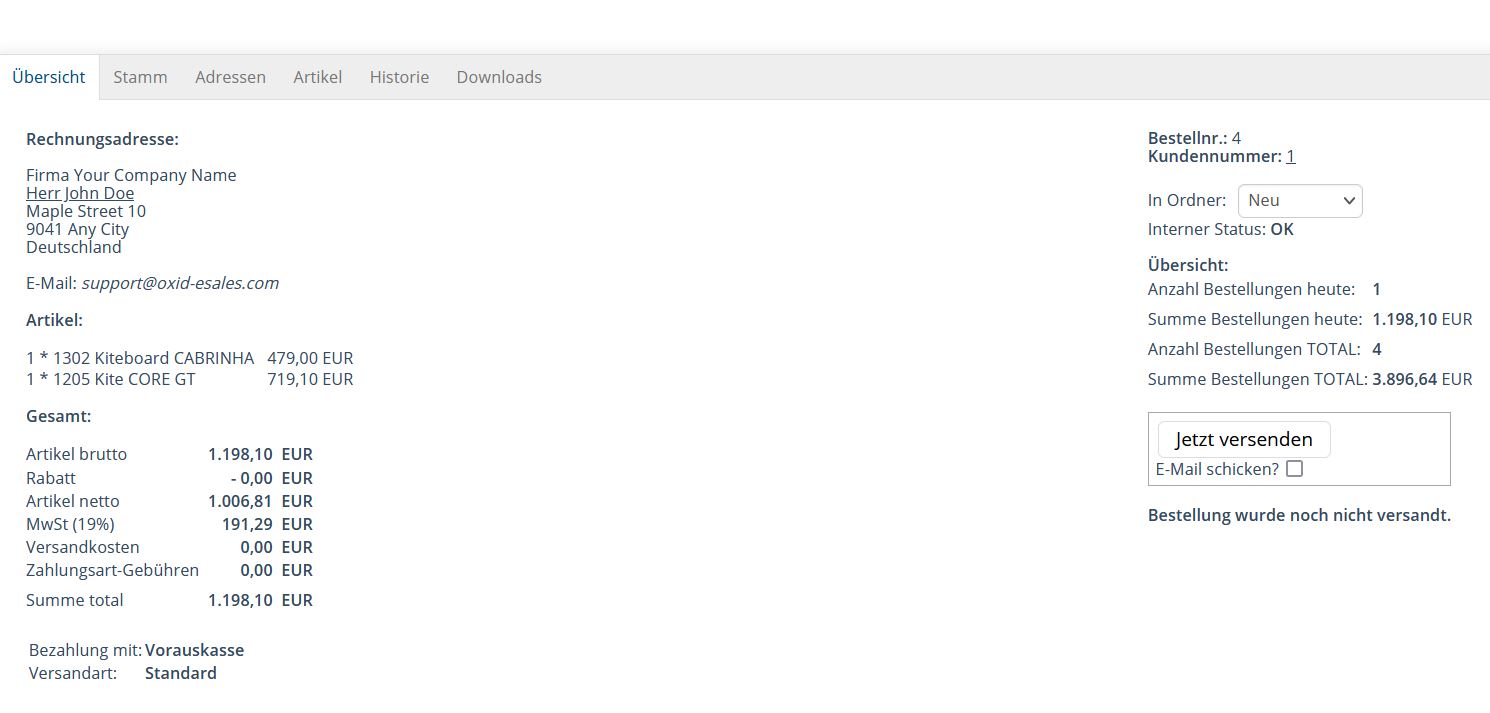This screenshot has width=1490, height=713.
Task: Open the Stamm tab
Action: 140,77
